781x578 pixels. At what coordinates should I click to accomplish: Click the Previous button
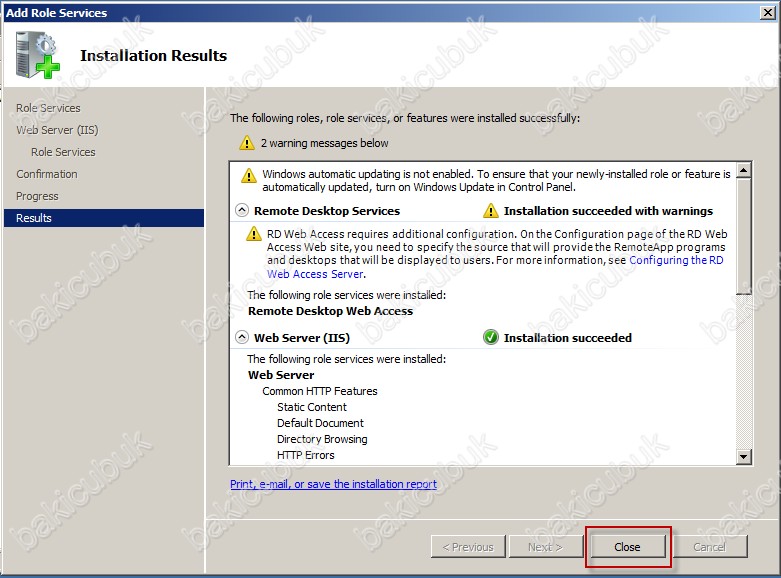point(468,547)
